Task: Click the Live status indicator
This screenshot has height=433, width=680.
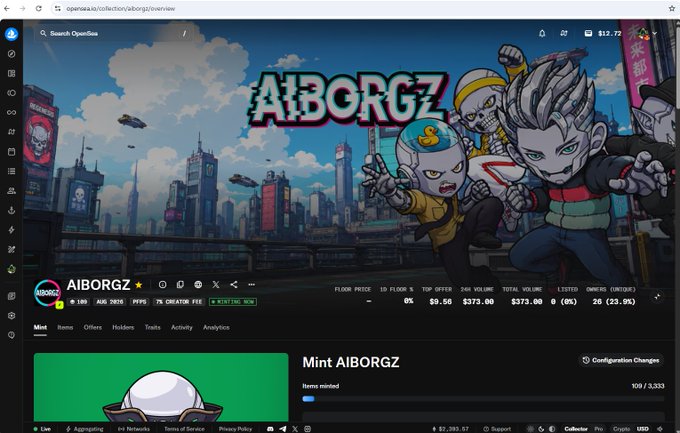Action: tap(42, 429)
